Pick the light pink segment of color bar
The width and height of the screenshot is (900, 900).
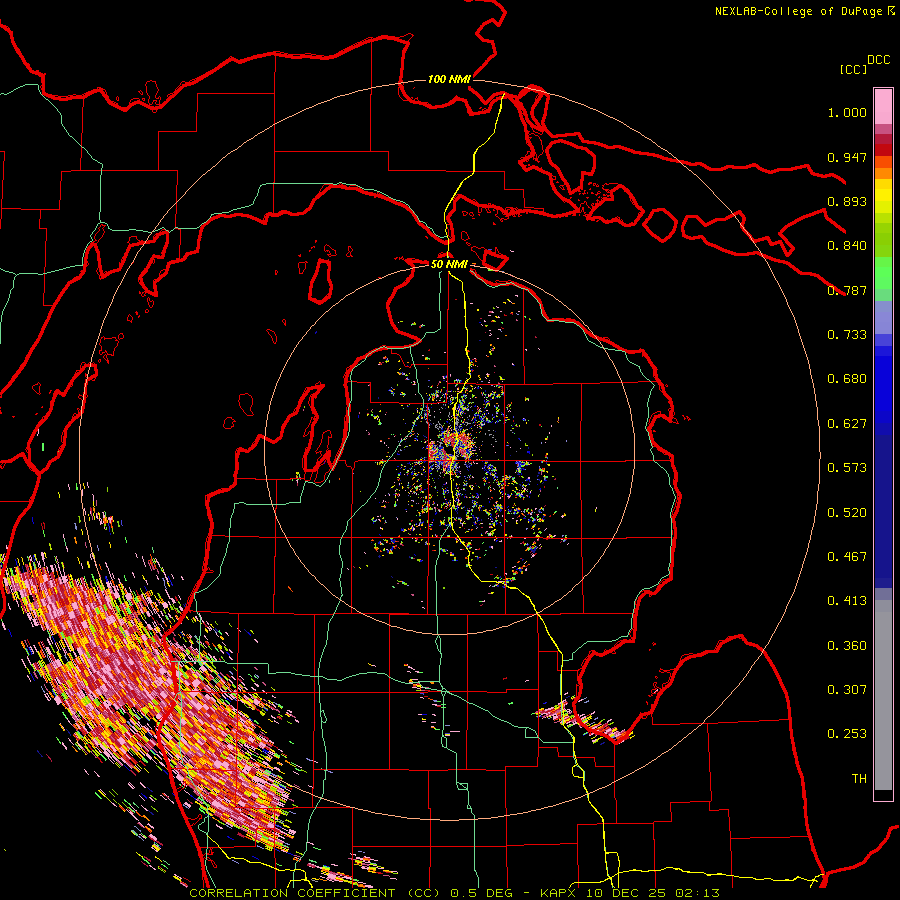(883, 106)
